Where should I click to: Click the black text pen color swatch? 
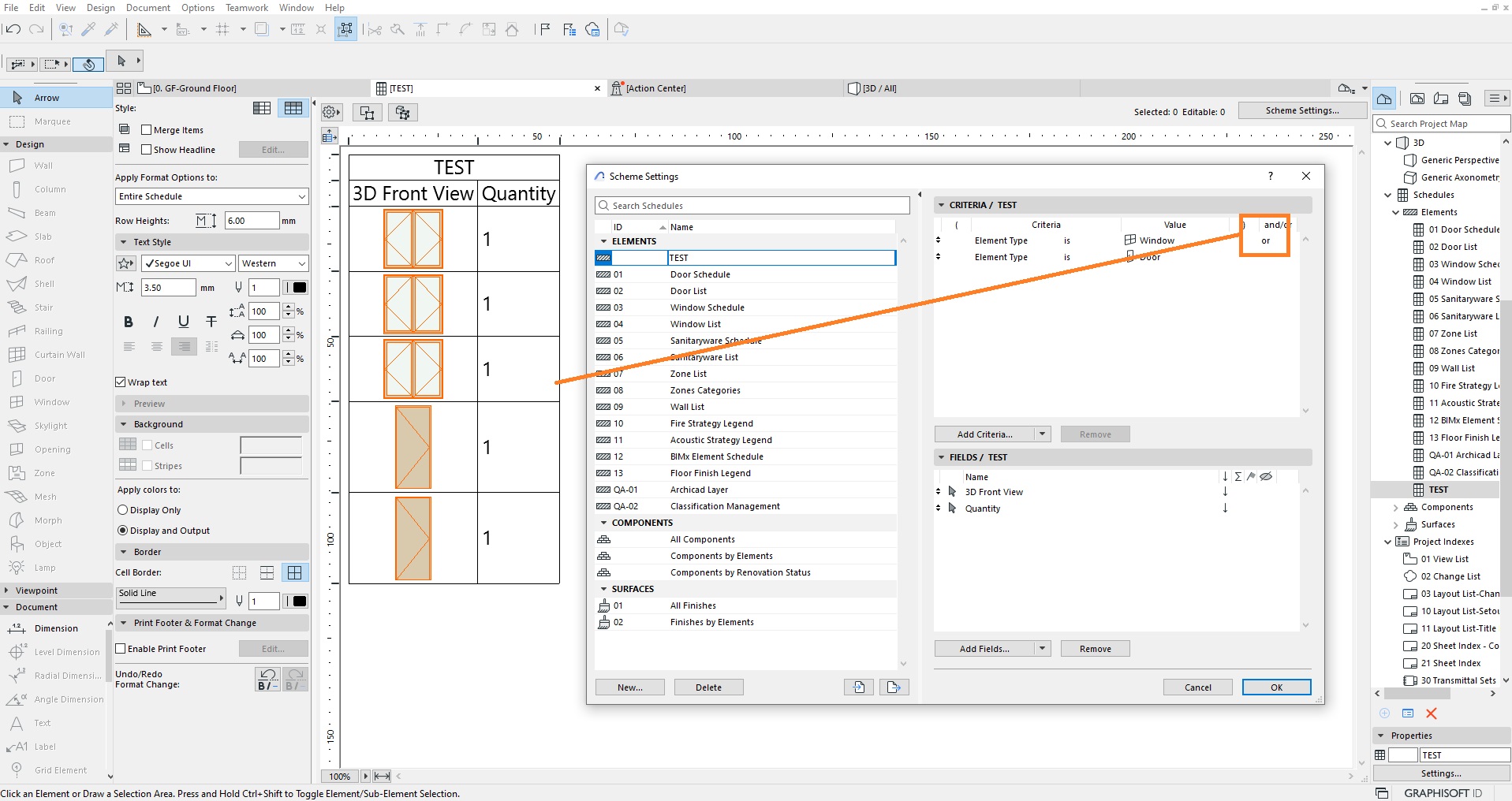coord(300,288)
